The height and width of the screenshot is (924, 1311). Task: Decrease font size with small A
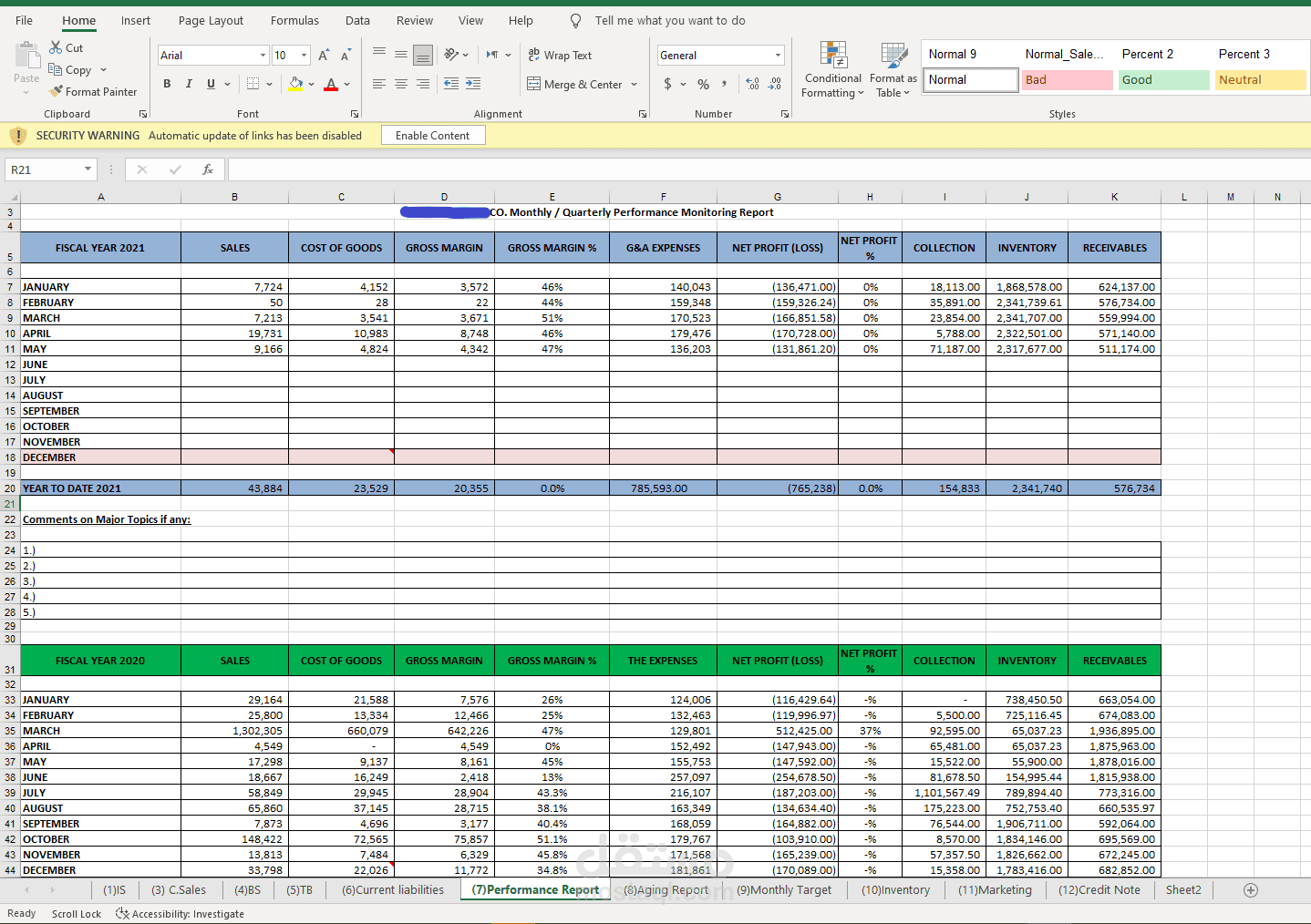click(346, 56)
